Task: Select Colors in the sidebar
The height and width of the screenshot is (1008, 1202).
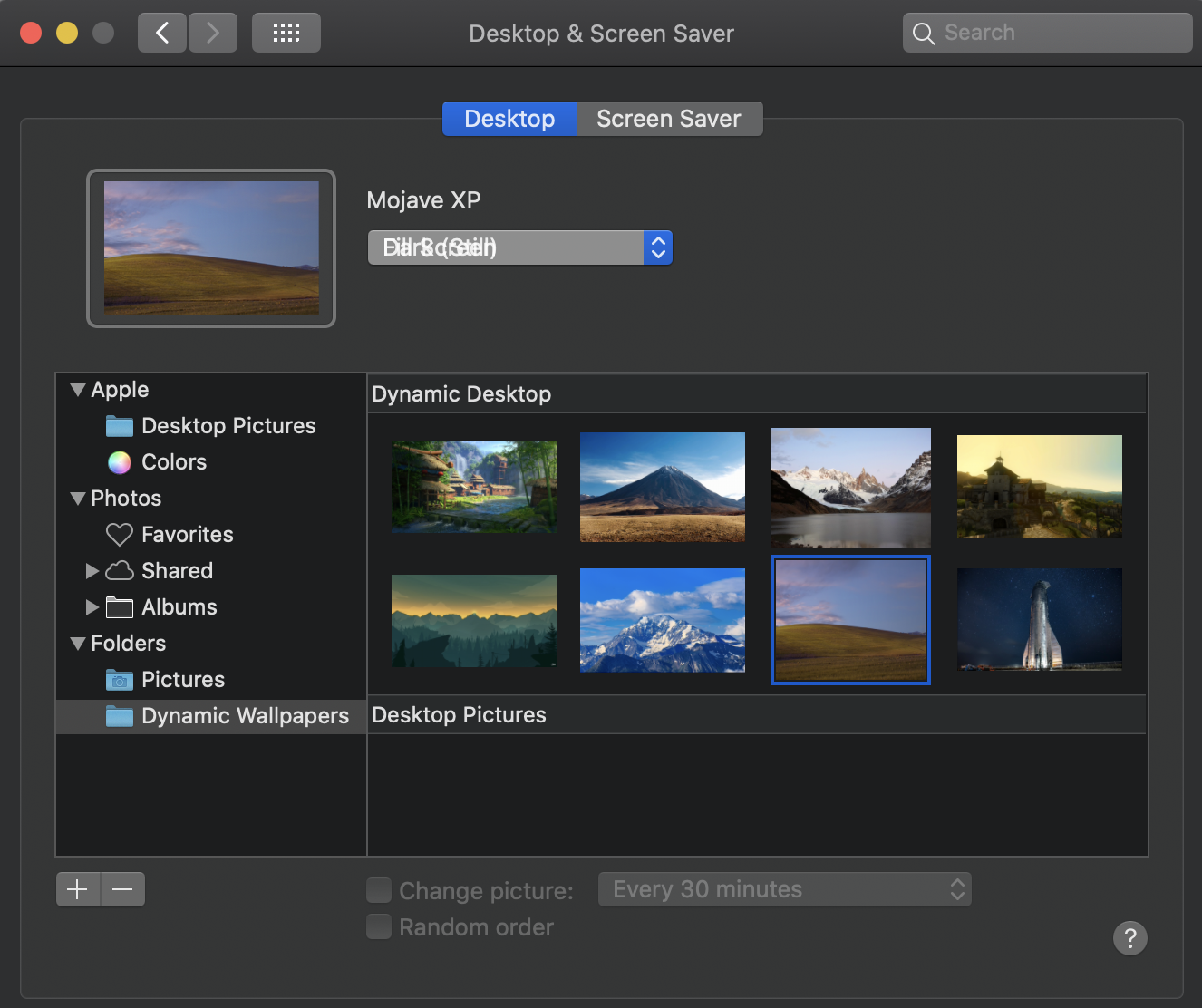Action: tap(210, 462)
